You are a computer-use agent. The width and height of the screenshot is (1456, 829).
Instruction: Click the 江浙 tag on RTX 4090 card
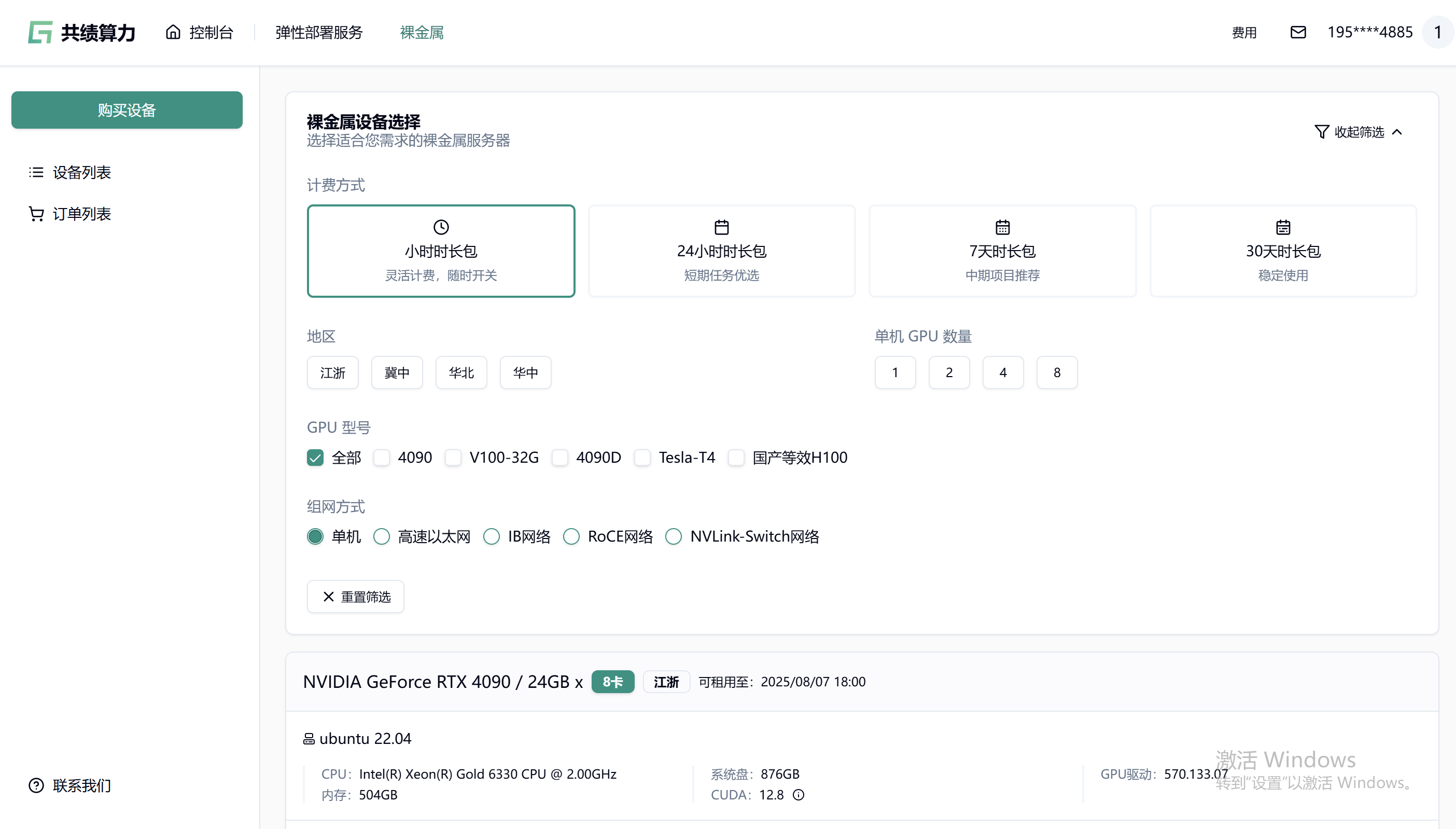tap(666, 682)
